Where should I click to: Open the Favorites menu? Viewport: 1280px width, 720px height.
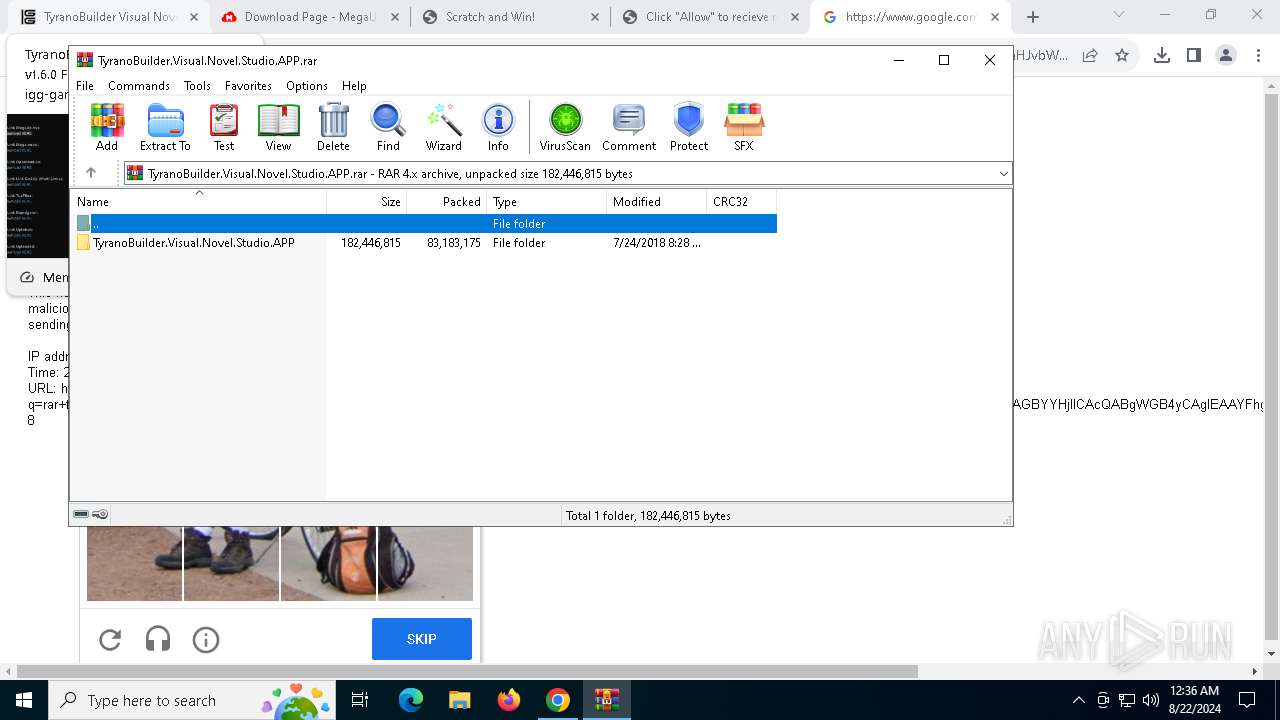[248, 86]
